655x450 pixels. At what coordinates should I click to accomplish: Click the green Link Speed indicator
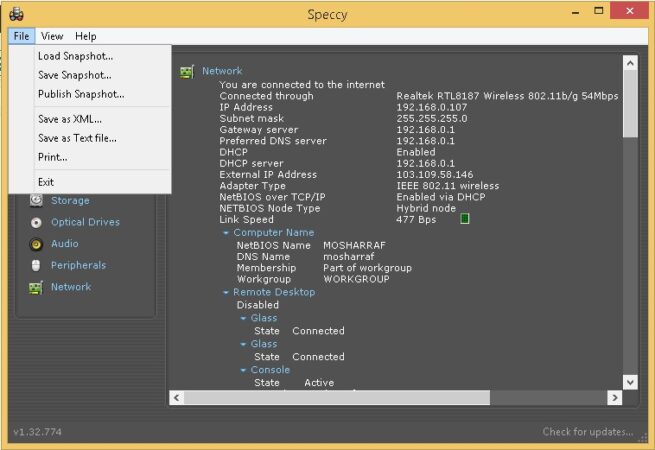click(x=465, y=219)
